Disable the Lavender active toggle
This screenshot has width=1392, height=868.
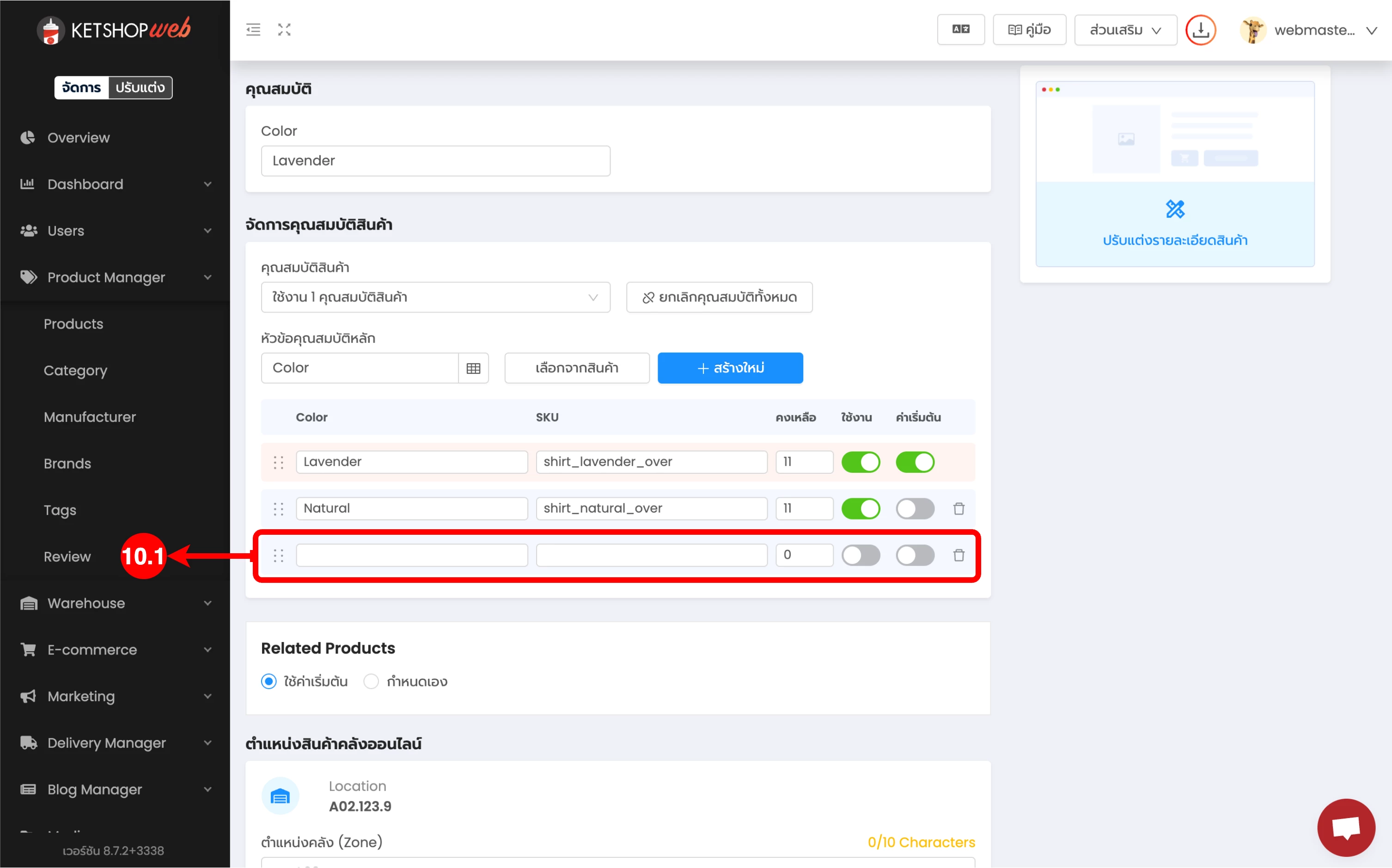click(x=861, y=462)
